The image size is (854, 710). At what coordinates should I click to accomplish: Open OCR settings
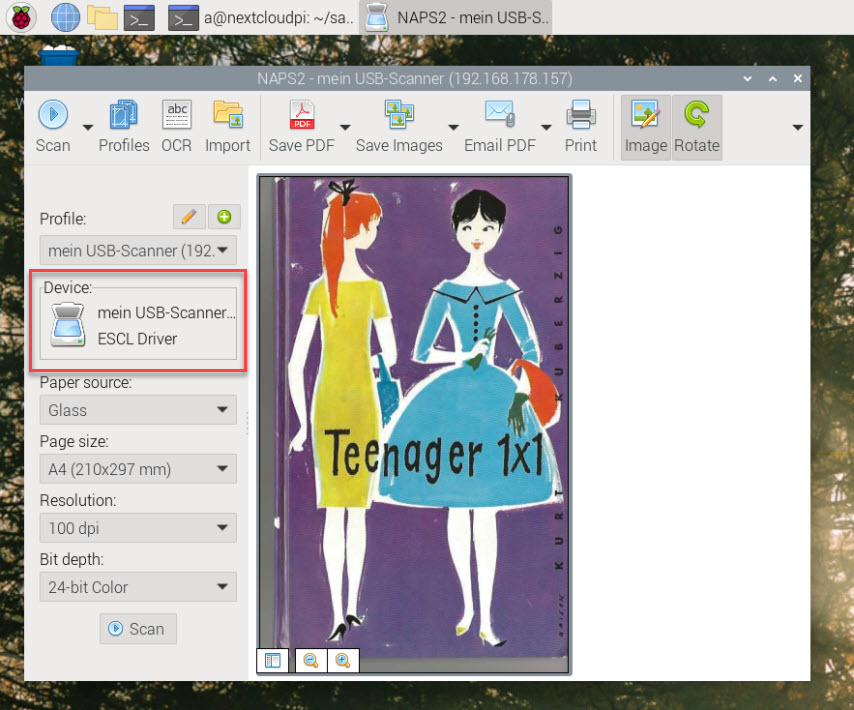(176, 127)
